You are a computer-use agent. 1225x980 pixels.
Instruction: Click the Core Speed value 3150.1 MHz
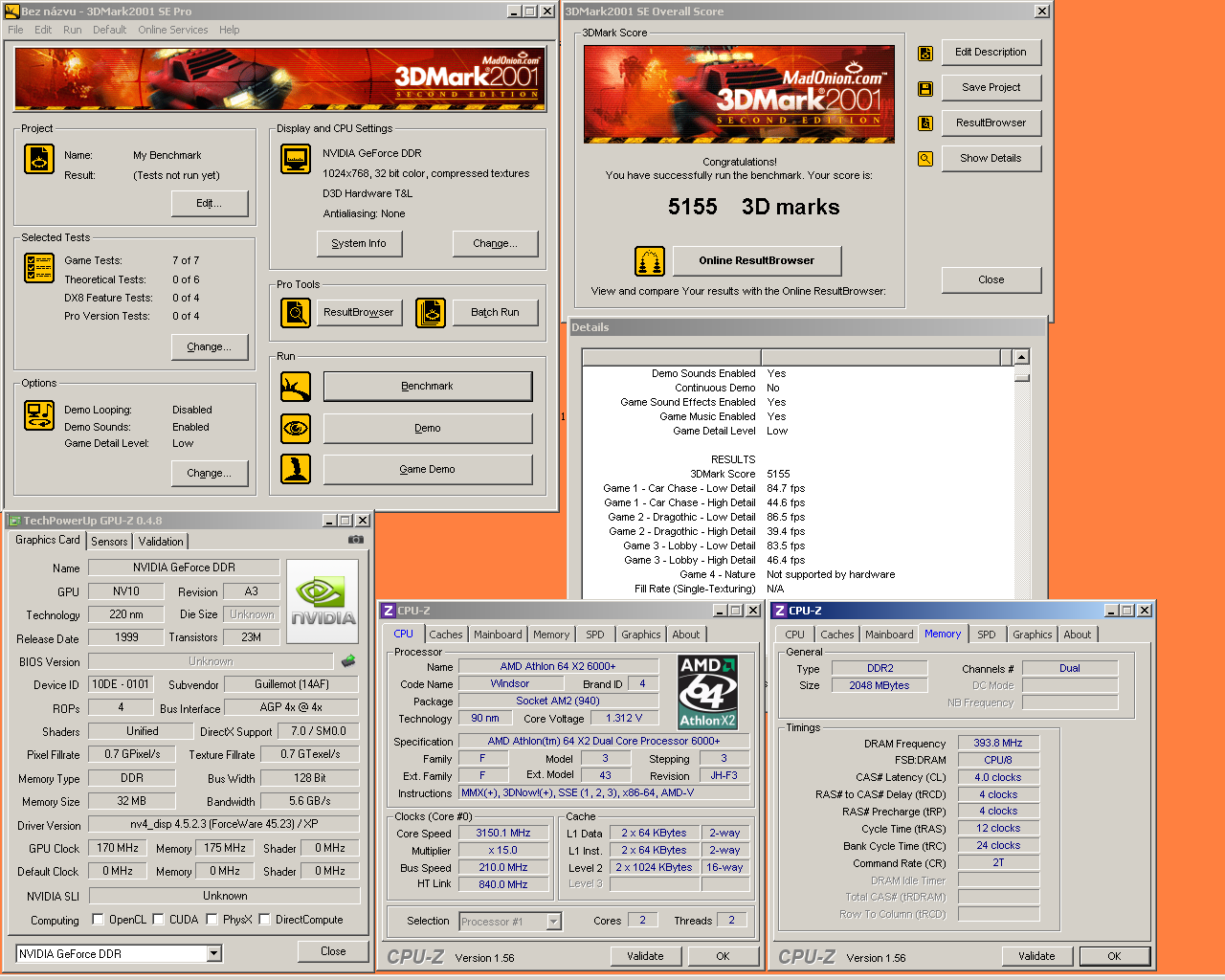coord(503,834)
